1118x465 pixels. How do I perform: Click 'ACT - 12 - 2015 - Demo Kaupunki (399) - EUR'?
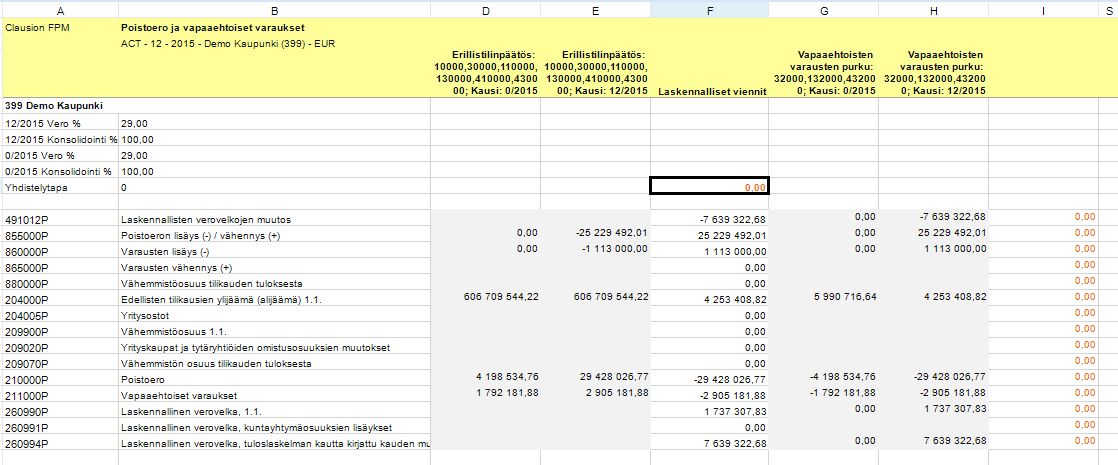point(228,44)
